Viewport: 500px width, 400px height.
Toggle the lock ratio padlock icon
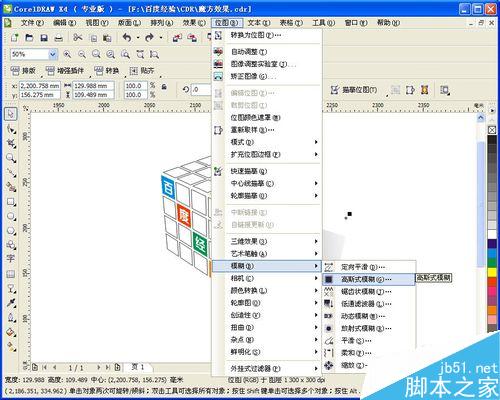click(x=164, y=87)
